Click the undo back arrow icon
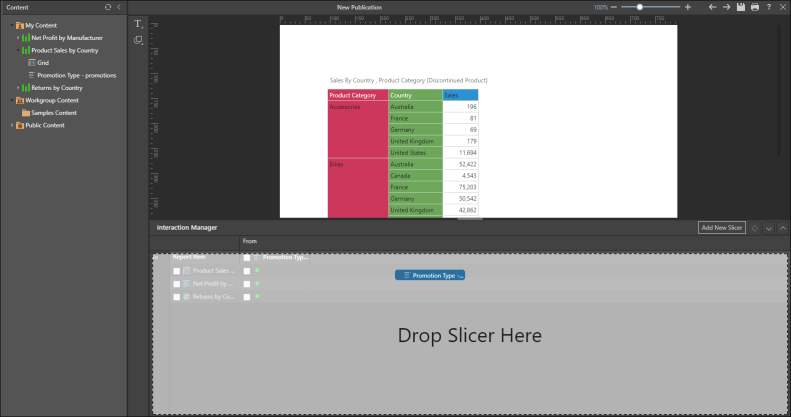The width and height of the screenshot is (791, 417). [712, 7]
